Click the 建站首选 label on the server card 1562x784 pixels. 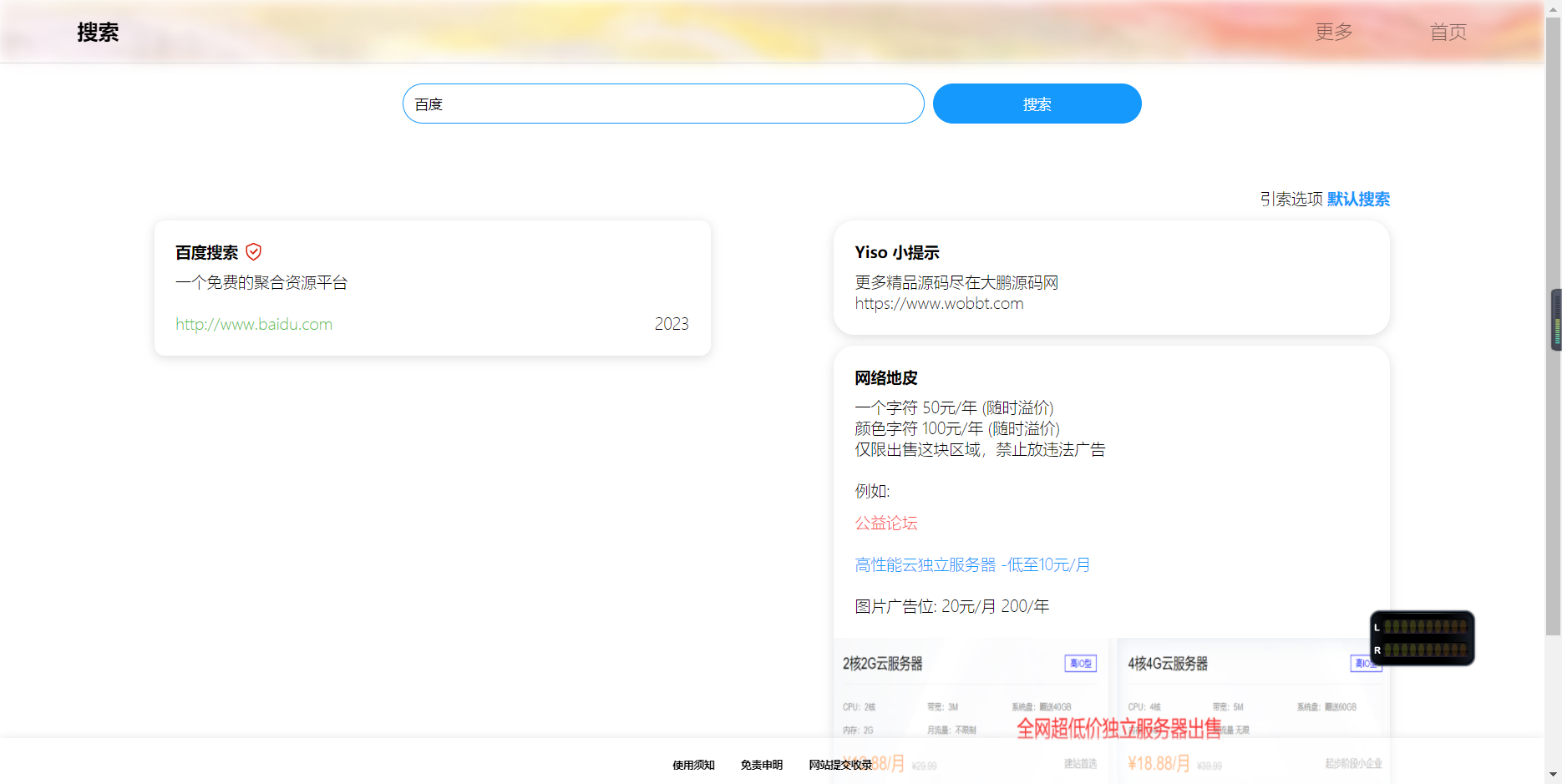pos(1080,762)
